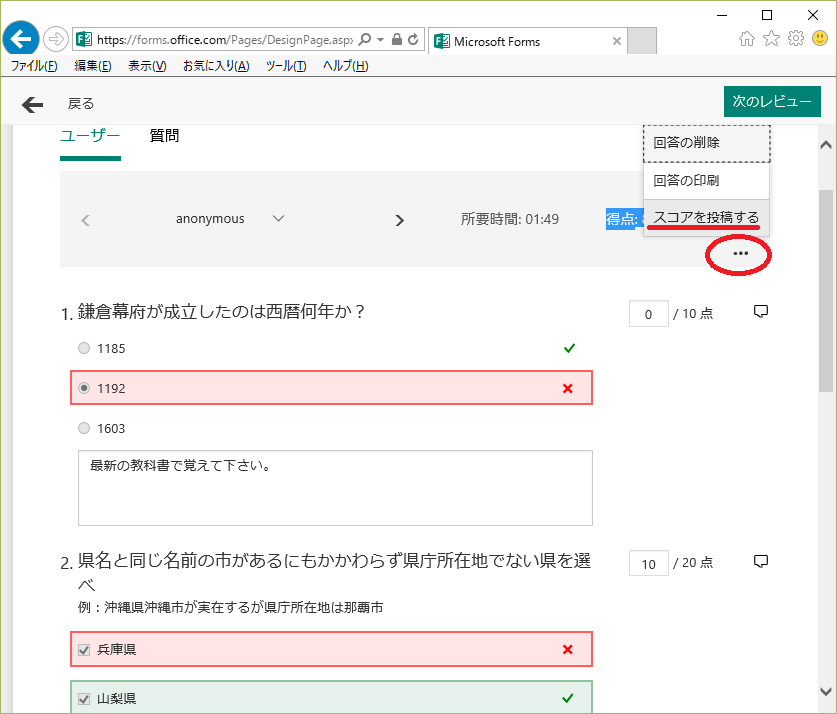
Task: Expand the anonymous respondent dropdown
Action: [279, 219]
